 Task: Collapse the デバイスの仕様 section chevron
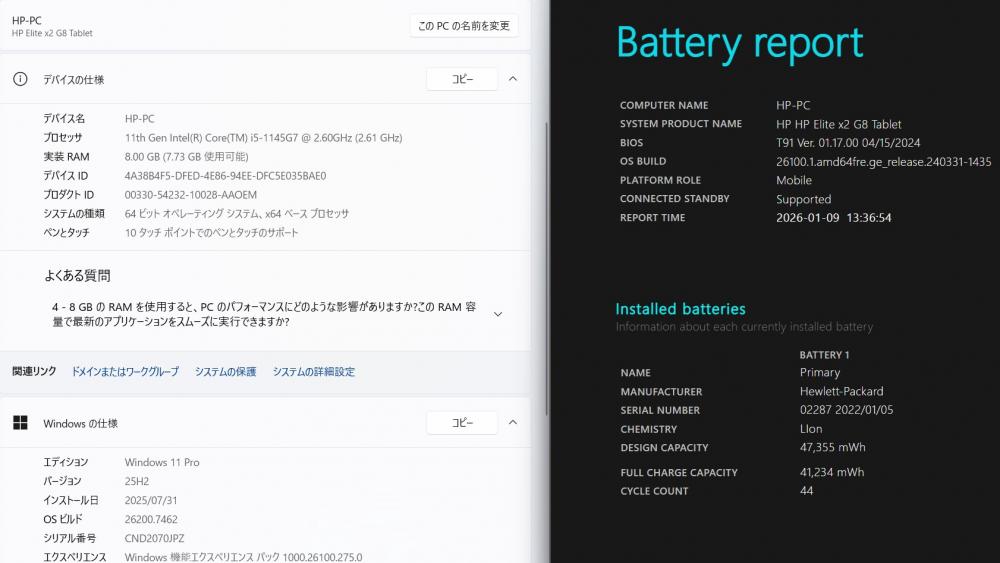tap(513, 79)
